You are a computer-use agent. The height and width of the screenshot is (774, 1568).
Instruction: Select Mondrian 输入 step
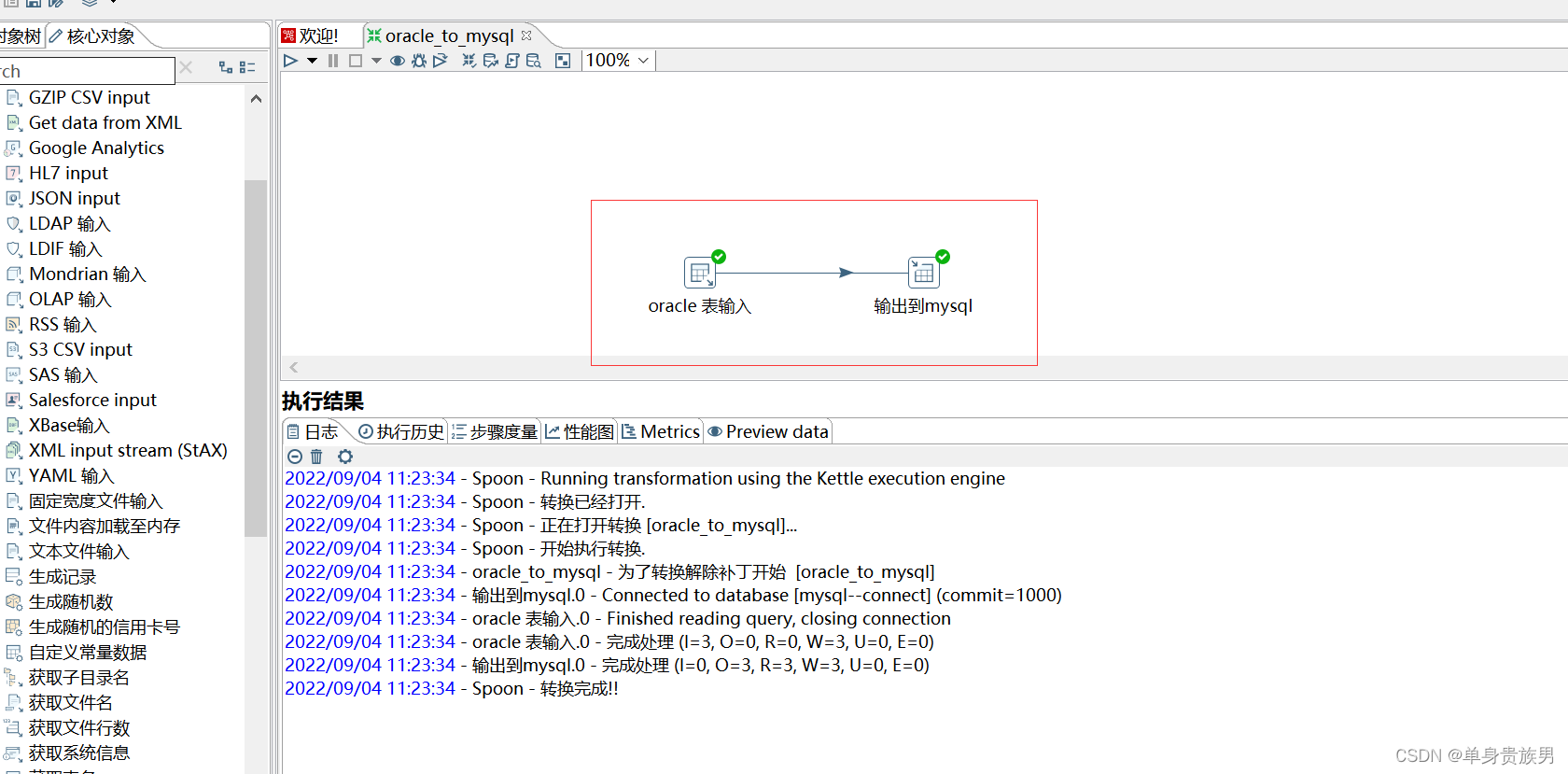coord(87,274)
